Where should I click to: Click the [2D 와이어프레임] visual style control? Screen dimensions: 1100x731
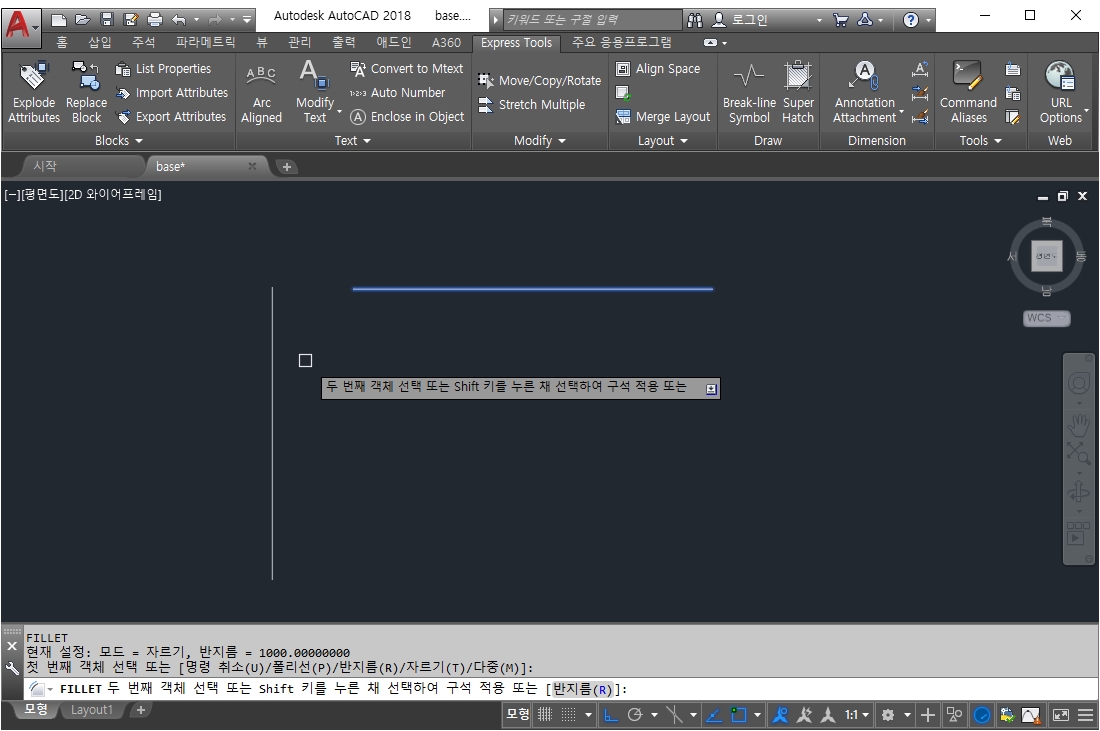point(113,194)
